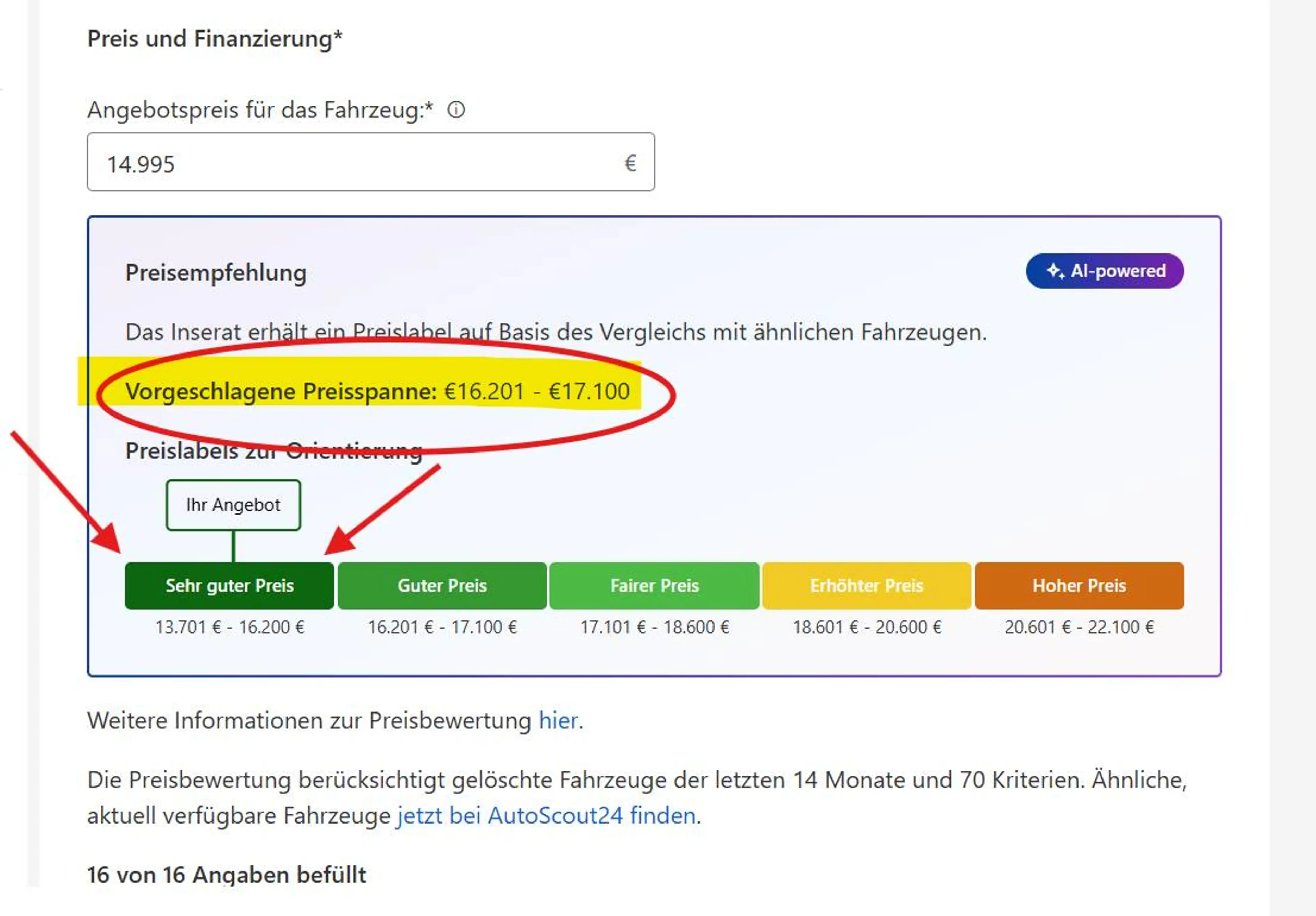1316x916 pixels.
Task: Click the Ihr Angebot marker box
Action: [233, 505]
